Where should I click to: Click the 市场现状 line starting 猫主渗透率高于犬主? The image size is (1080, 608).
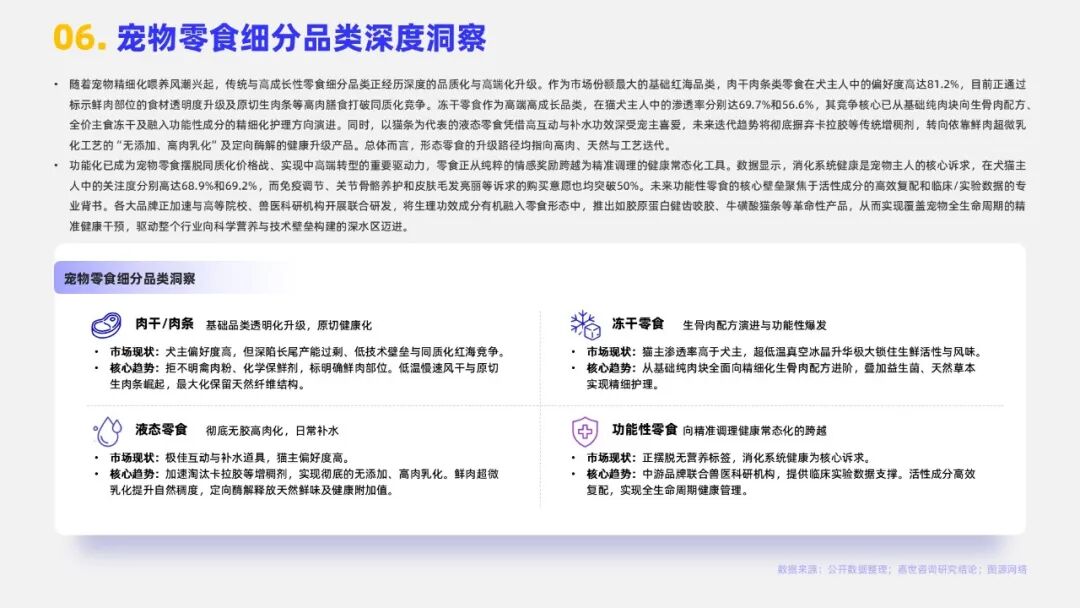785,352
